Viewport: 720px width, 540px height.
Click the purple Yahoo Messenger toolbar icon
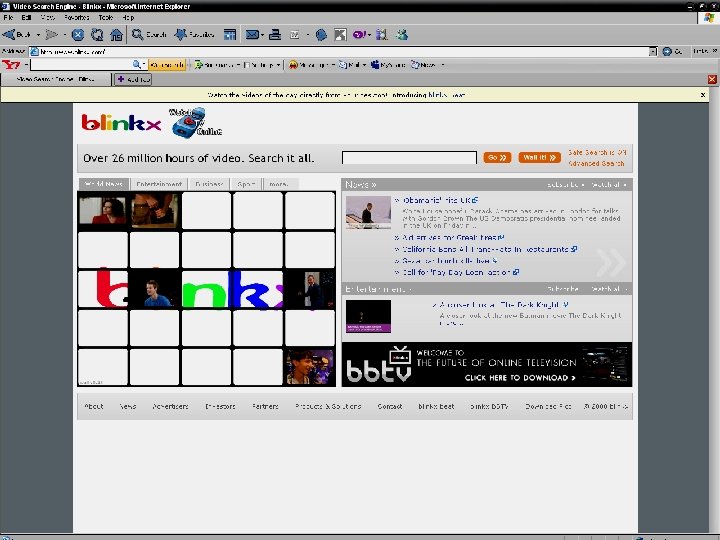pos(359,34)
